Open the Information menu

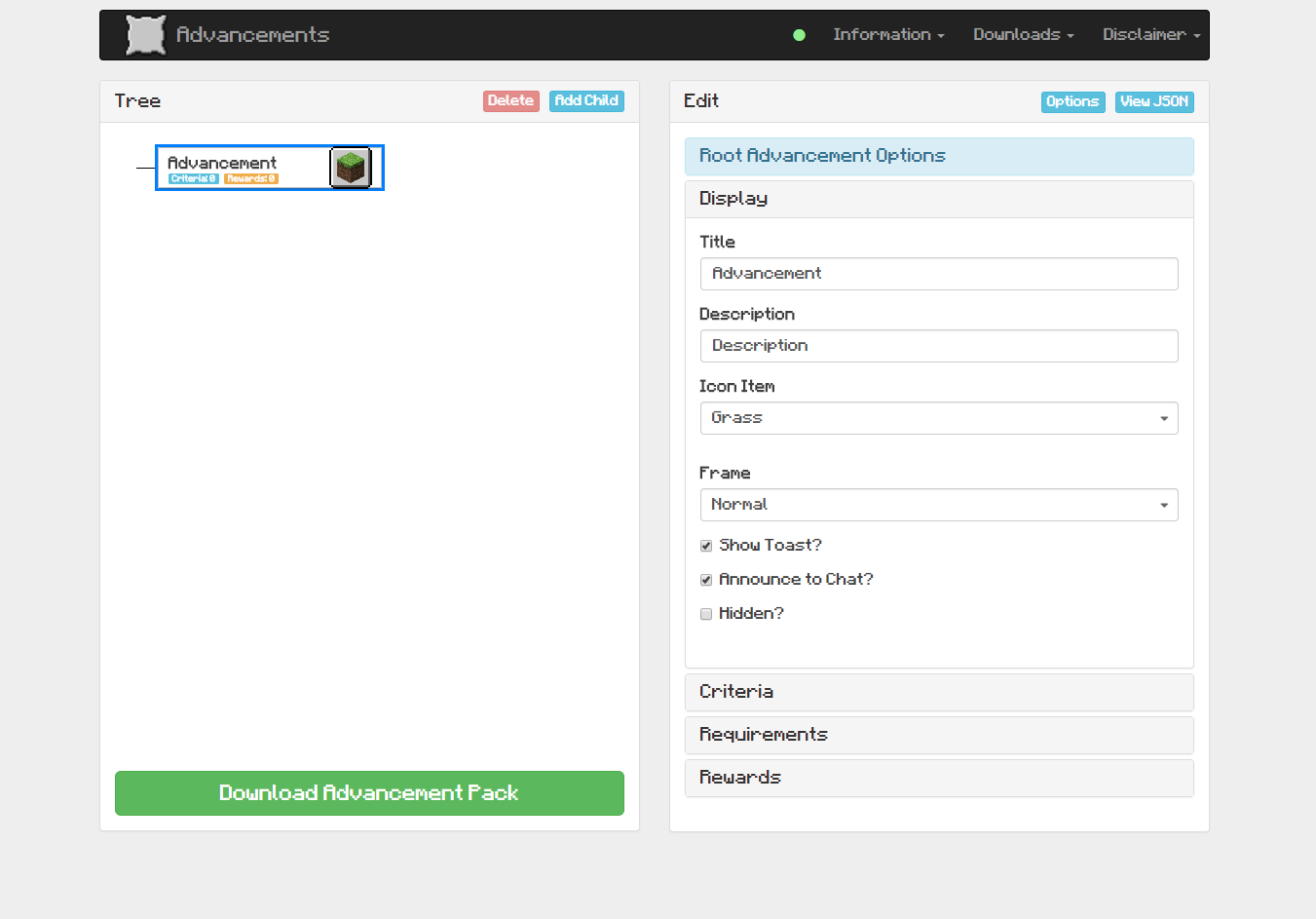click(888, 35)
